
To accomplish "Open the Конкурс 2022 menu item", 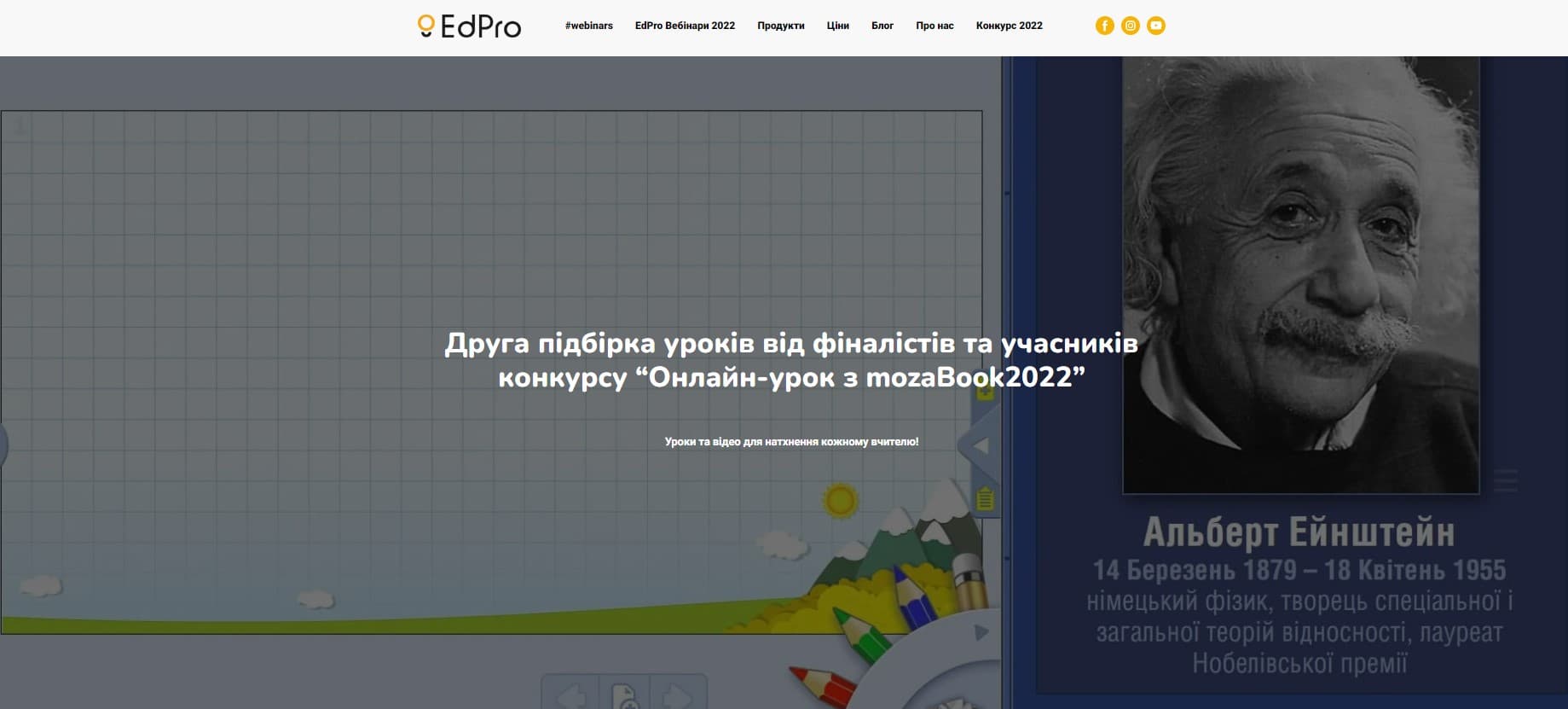I will tap(1010, 26).
